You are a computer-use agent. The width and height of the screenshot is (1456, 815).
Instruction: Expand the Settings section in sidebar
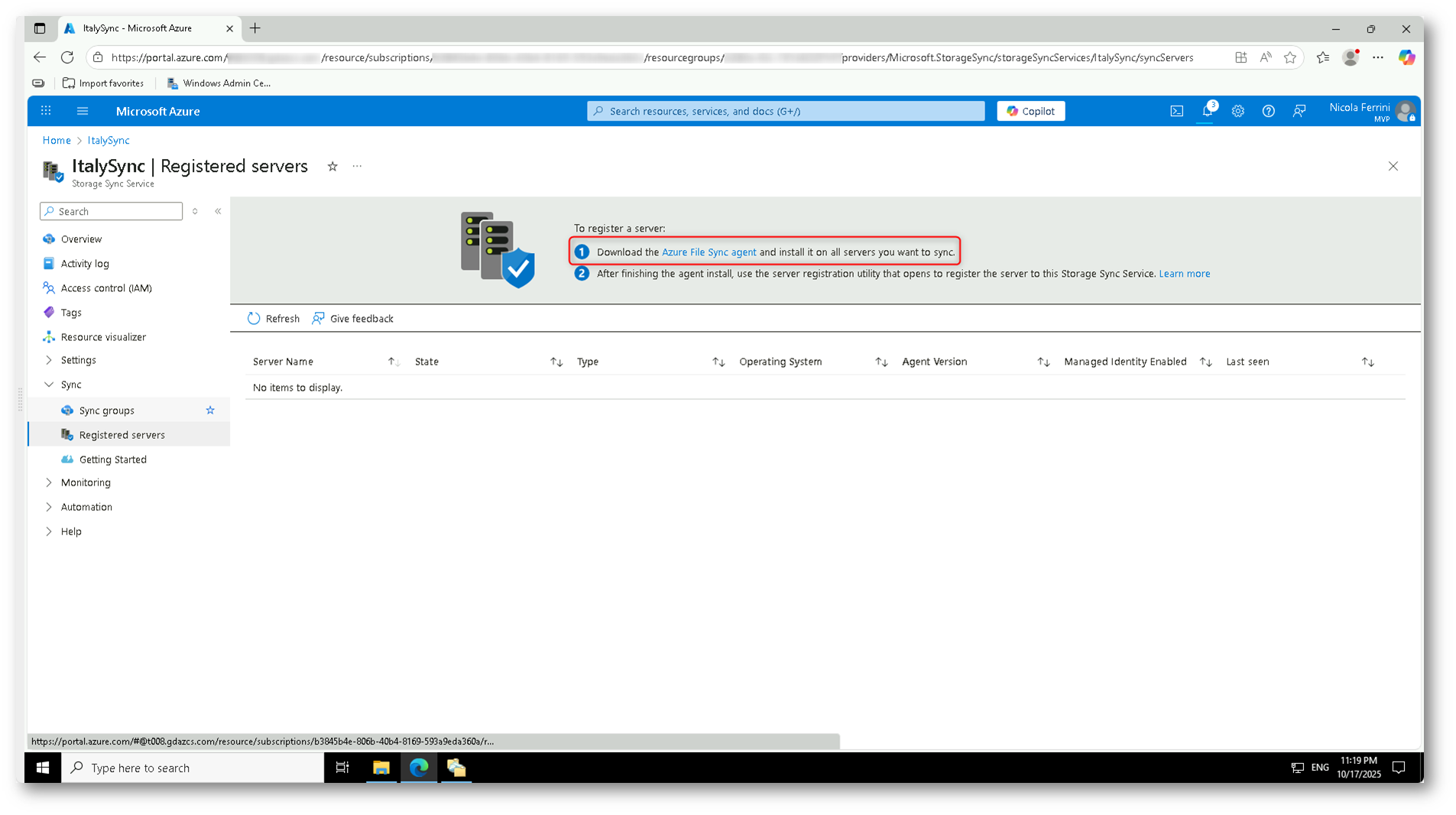tap(49, 360)
